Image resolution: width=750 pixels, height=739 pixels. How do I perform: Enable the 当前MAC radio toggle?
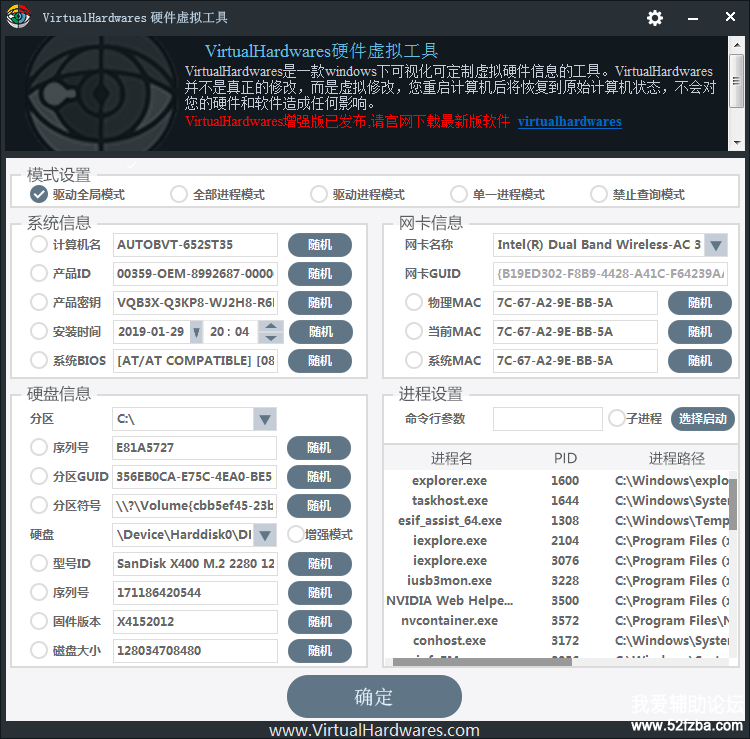tap(414, 331)
